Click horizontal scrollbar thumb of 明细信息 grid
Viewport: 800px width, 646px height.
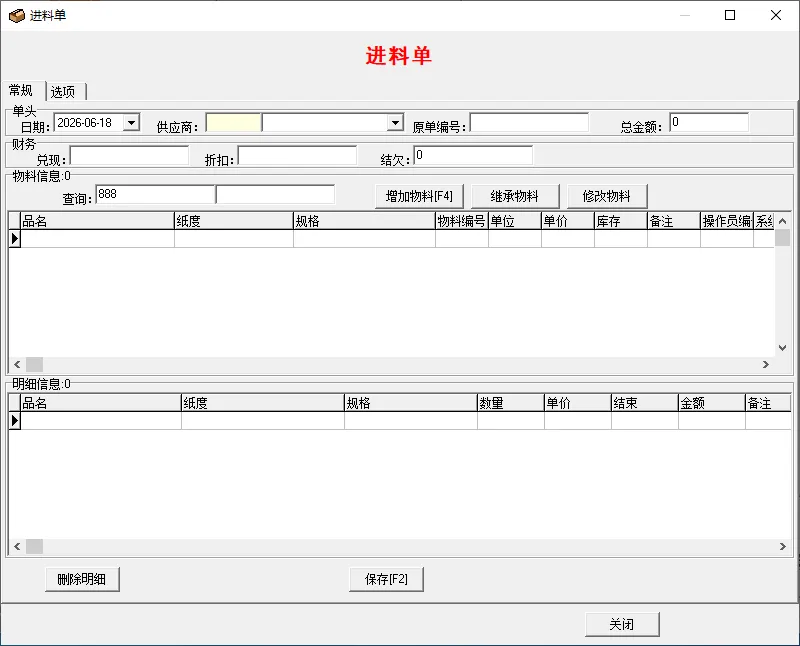tap(35, 546)
